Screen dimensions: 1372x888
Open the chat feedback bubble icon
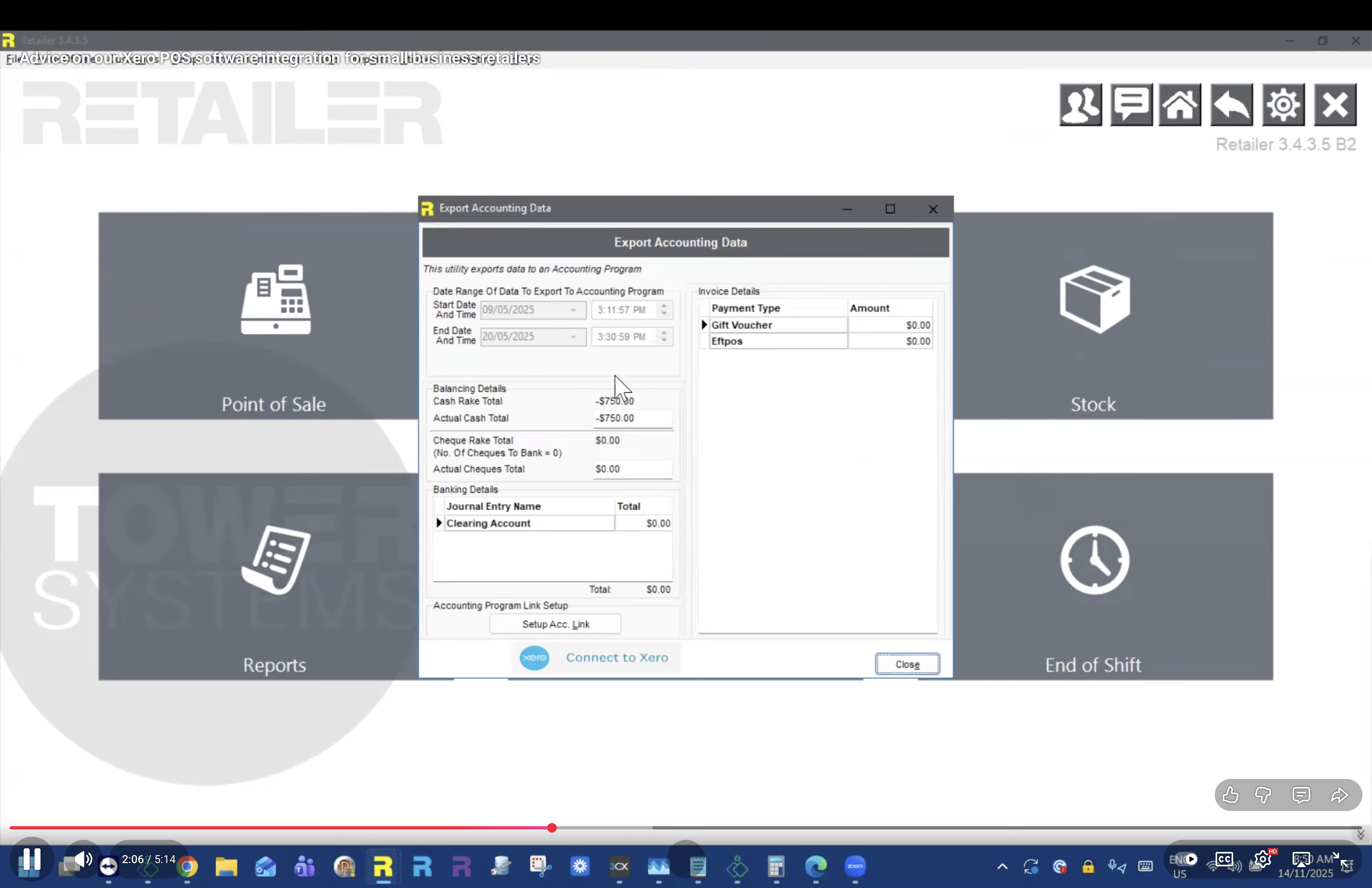click(1130, 105)
